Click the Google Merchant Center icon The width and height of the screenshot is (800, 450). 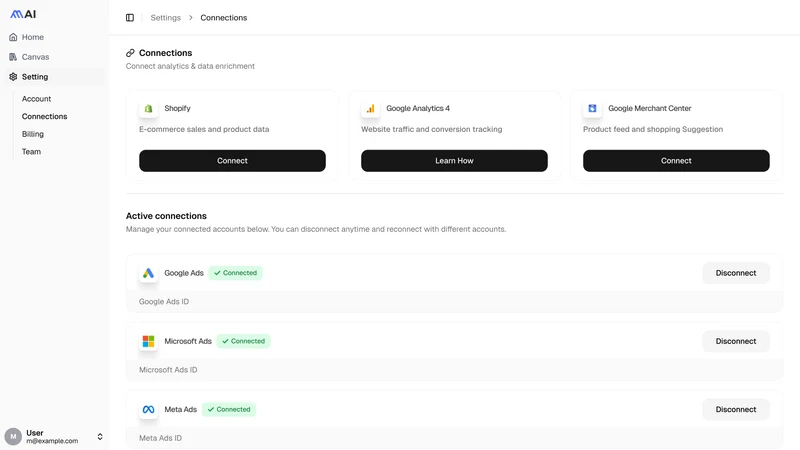(592, 109)
